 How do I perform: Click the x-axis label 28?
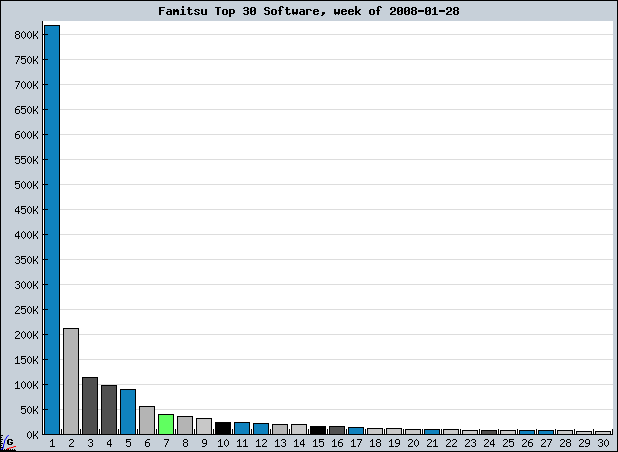565,444
